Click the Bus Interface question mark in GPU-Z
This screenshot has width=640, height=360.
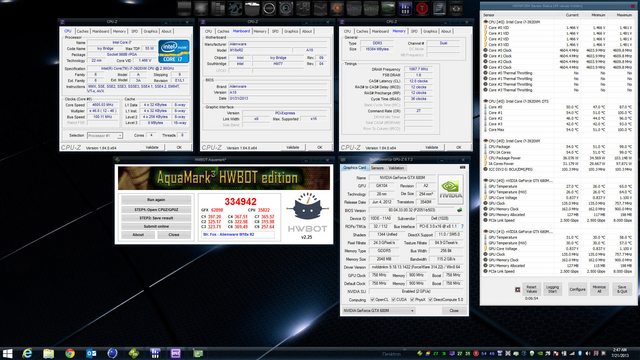pyautogui.click(x=462, y=226)
